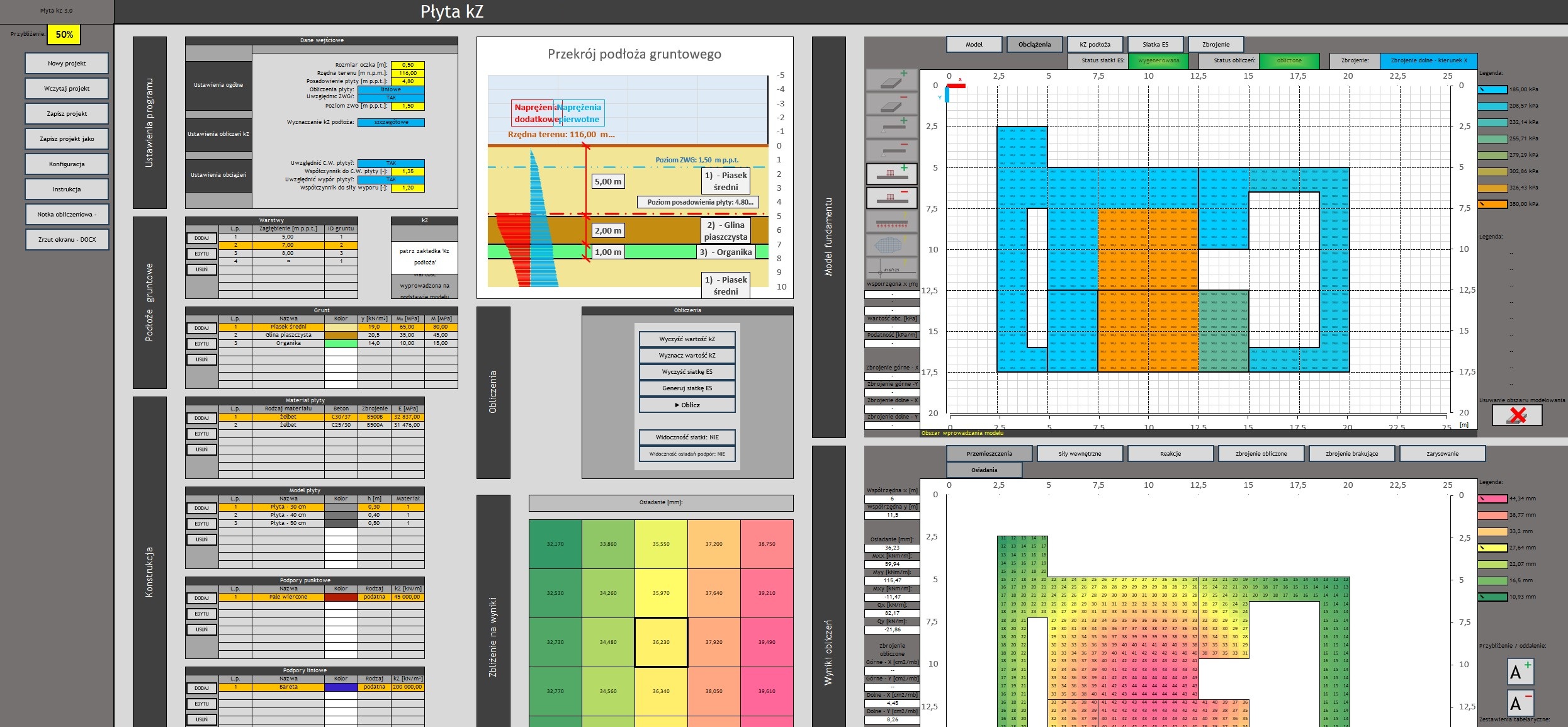Click the add slab area icon
The height and width of the screenshot is (727, 1568).
click(x=892, y=81)
